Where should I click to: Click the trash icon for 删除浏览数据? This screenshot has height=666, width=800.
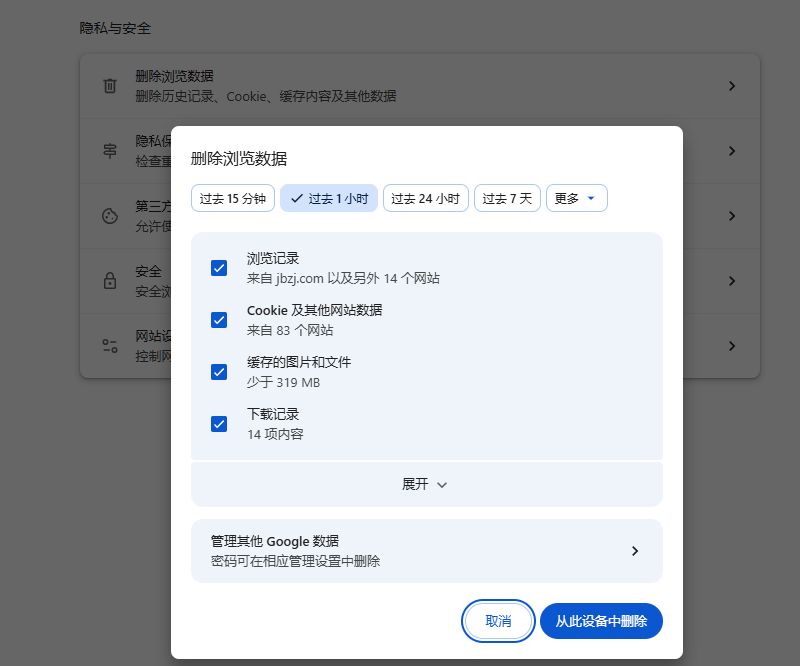coord(110,86)
